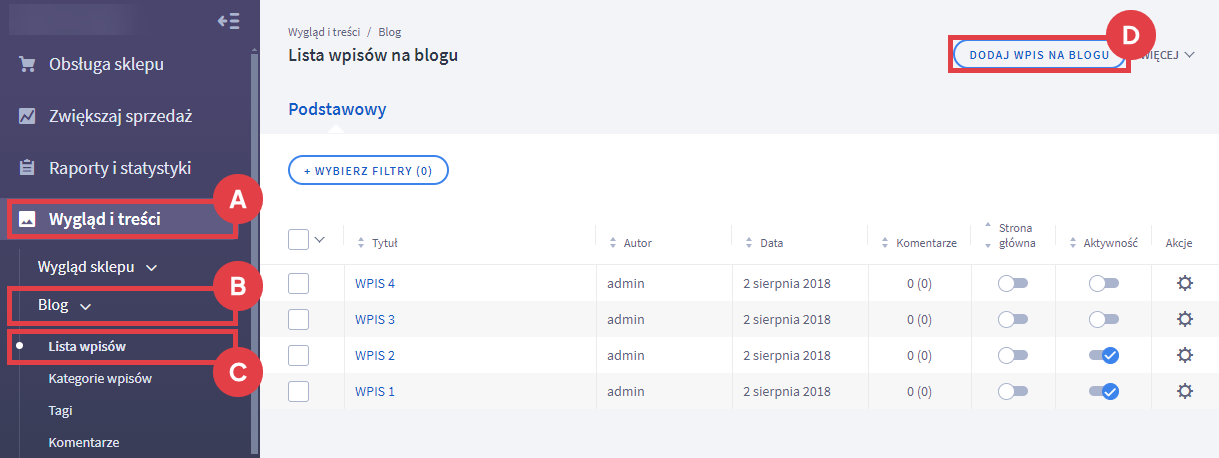Sort by Aktywność column arrows
Viewport: 1219px width, 458px height.
click(x=1073, y=243)
